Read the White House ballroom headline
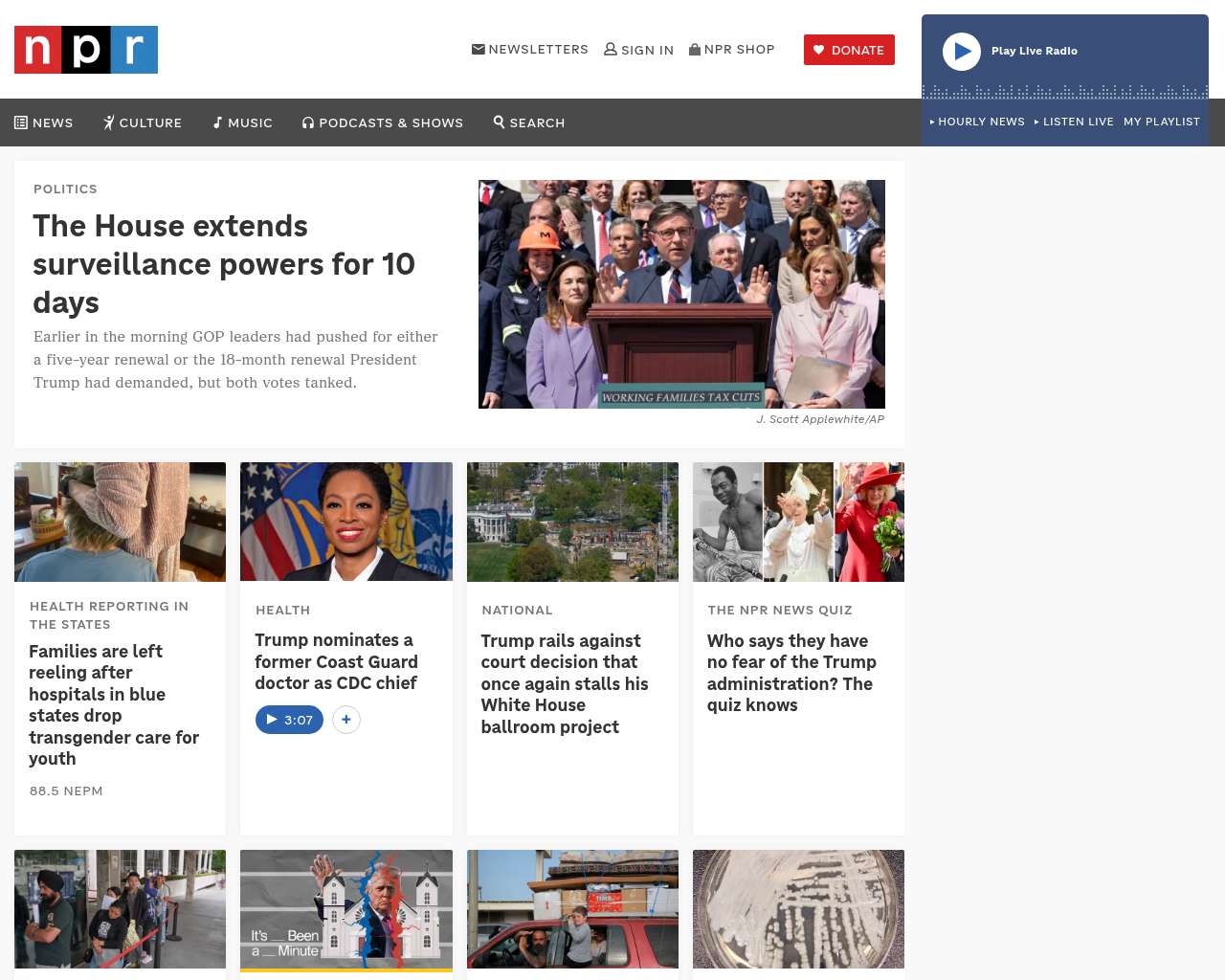This screenshot has height=980, width=1225. 565,683
